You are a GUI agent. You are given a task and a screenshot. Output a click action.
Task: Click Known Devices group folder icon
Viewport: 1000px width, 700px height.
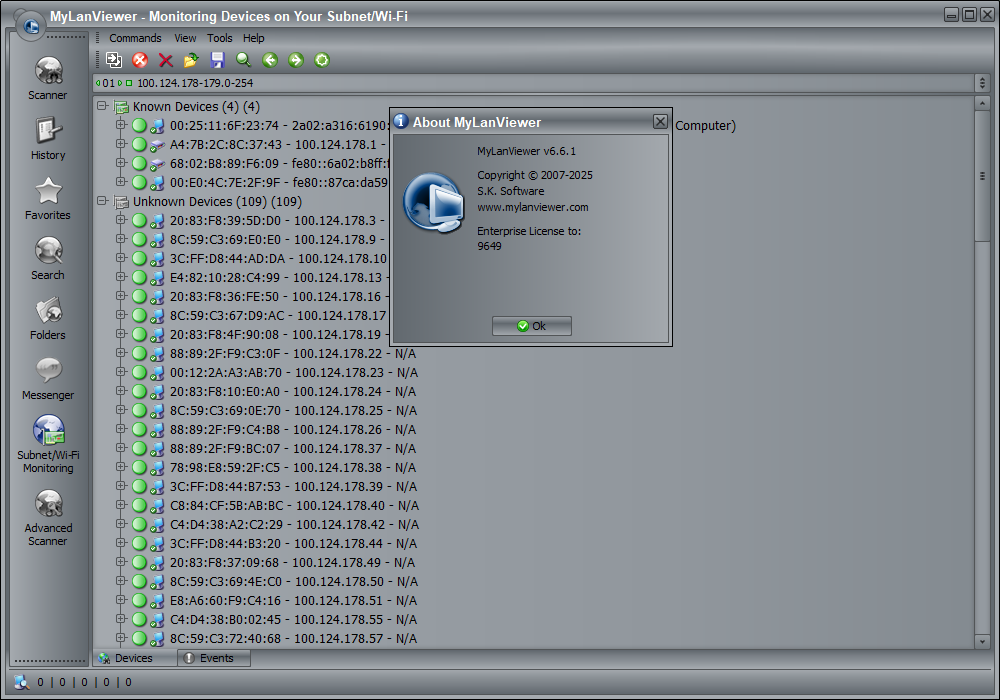pos(121,107)
